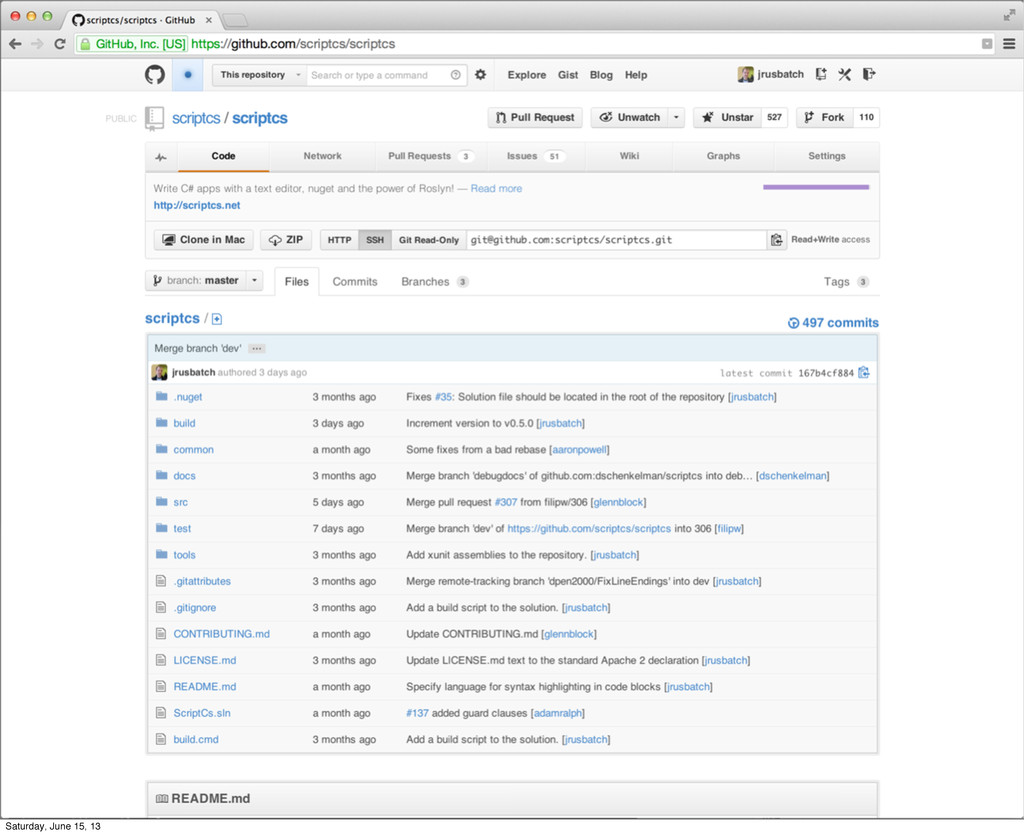Open the Branches subtab
The image size is (1024, 835).
[434, 281]
